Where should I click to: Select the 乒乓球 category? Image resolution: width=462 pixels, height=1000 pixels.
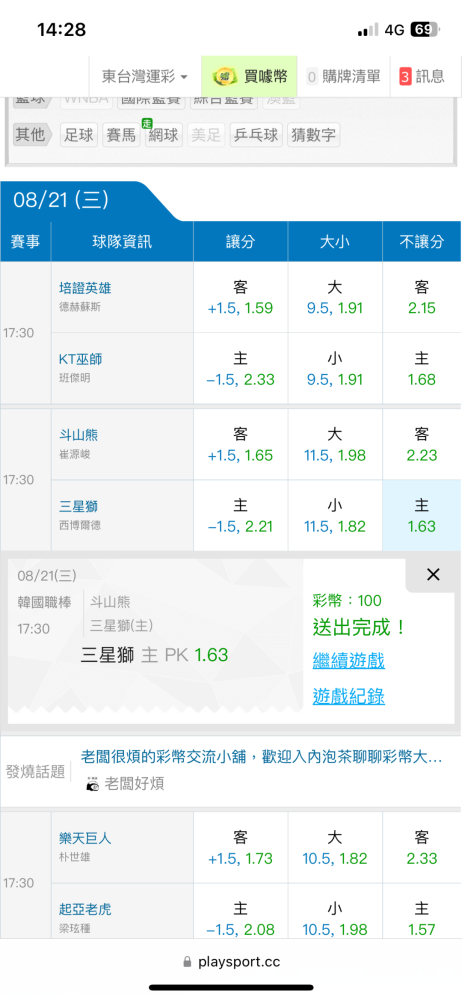coord(256,135)
